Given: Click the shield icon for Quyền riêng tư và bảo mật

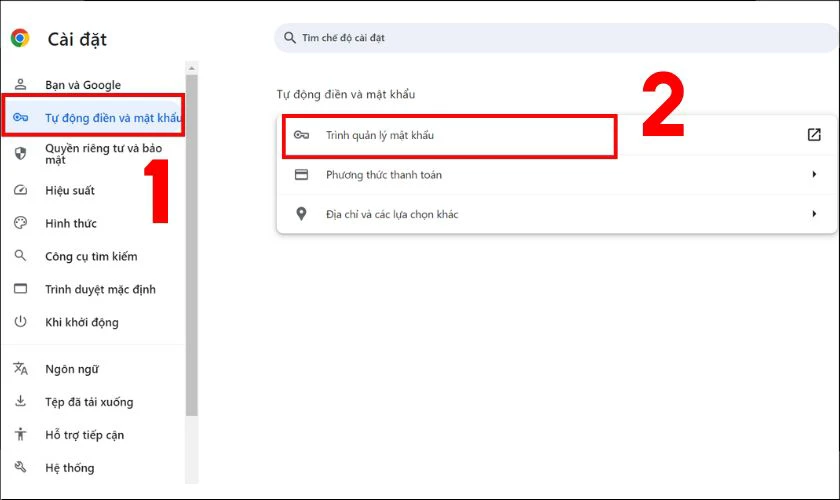Looking at the screenshot, I should [x=20, y=154].
